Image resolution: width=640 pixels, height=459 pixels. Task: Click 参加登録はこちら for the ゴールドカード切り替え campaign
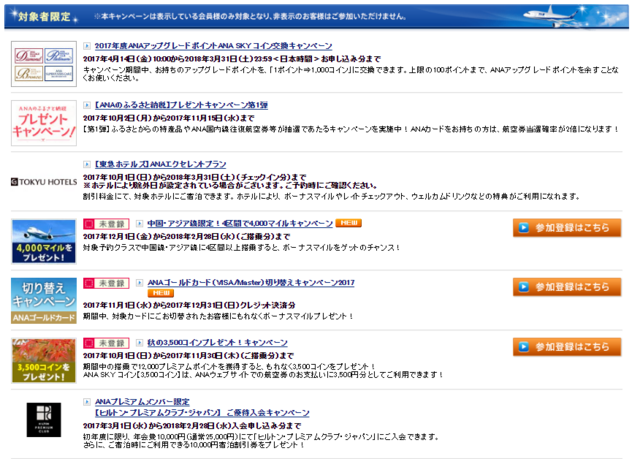[567, 287]
